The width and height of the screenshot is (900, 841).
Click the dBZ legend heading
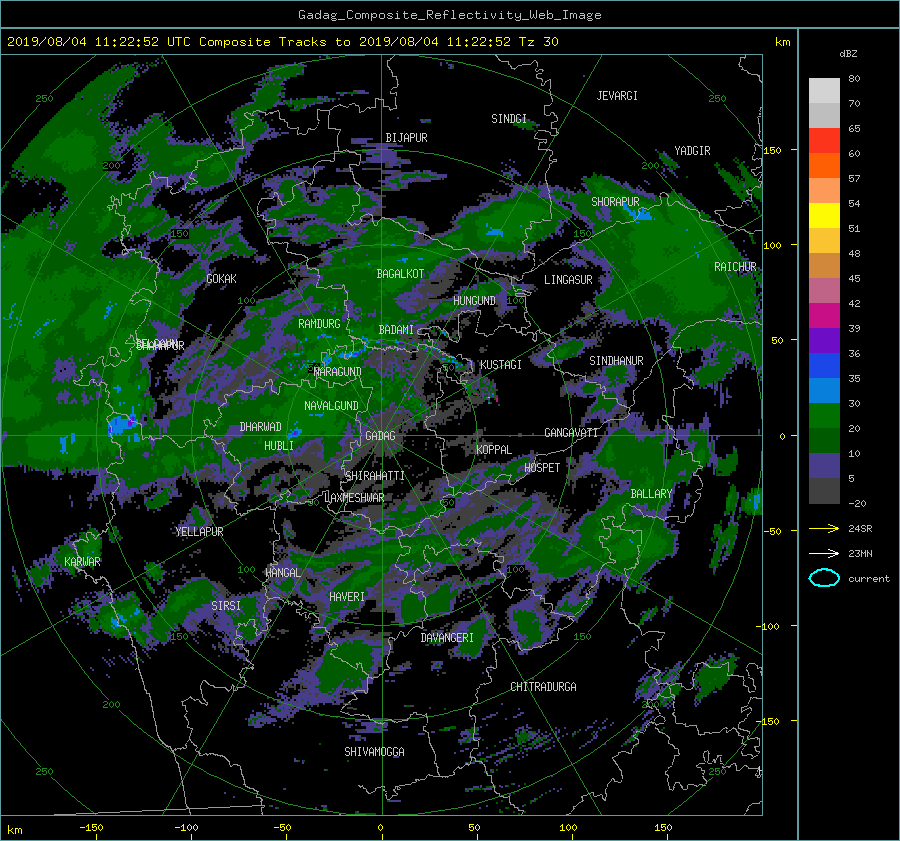click(848, 54)
